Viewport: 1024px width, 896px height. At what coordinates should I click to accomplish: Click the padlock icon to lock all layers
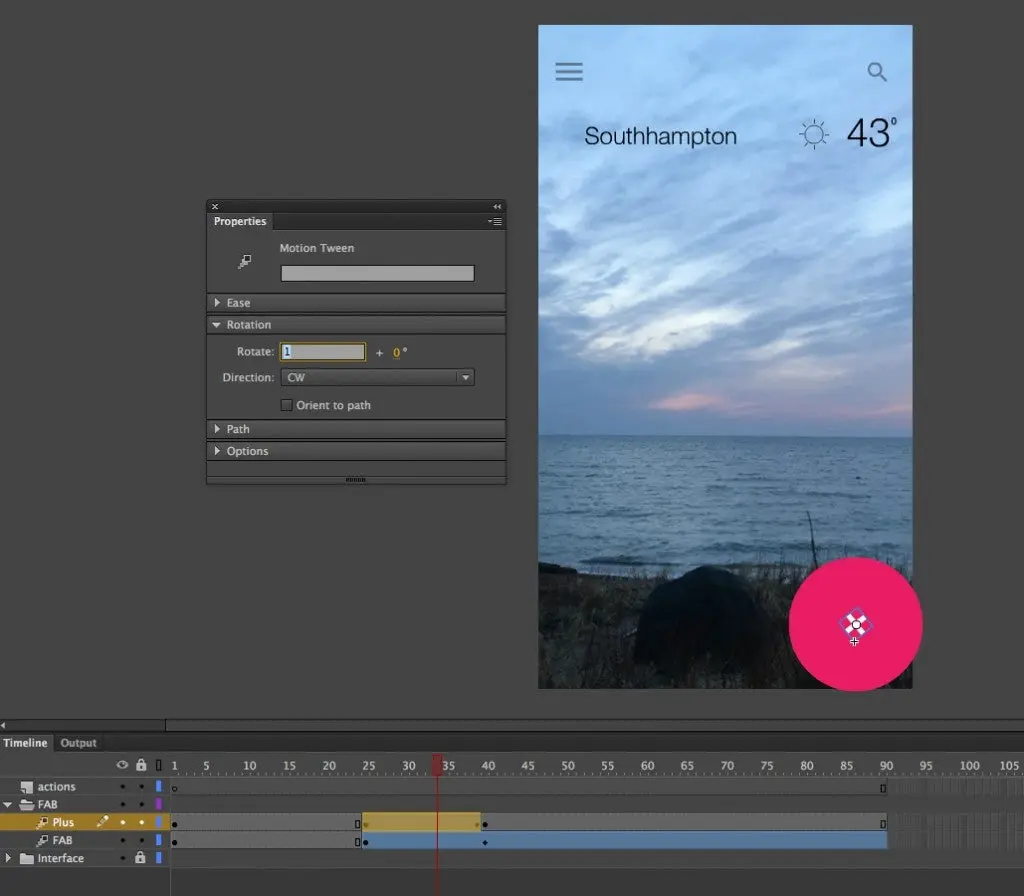142,764
